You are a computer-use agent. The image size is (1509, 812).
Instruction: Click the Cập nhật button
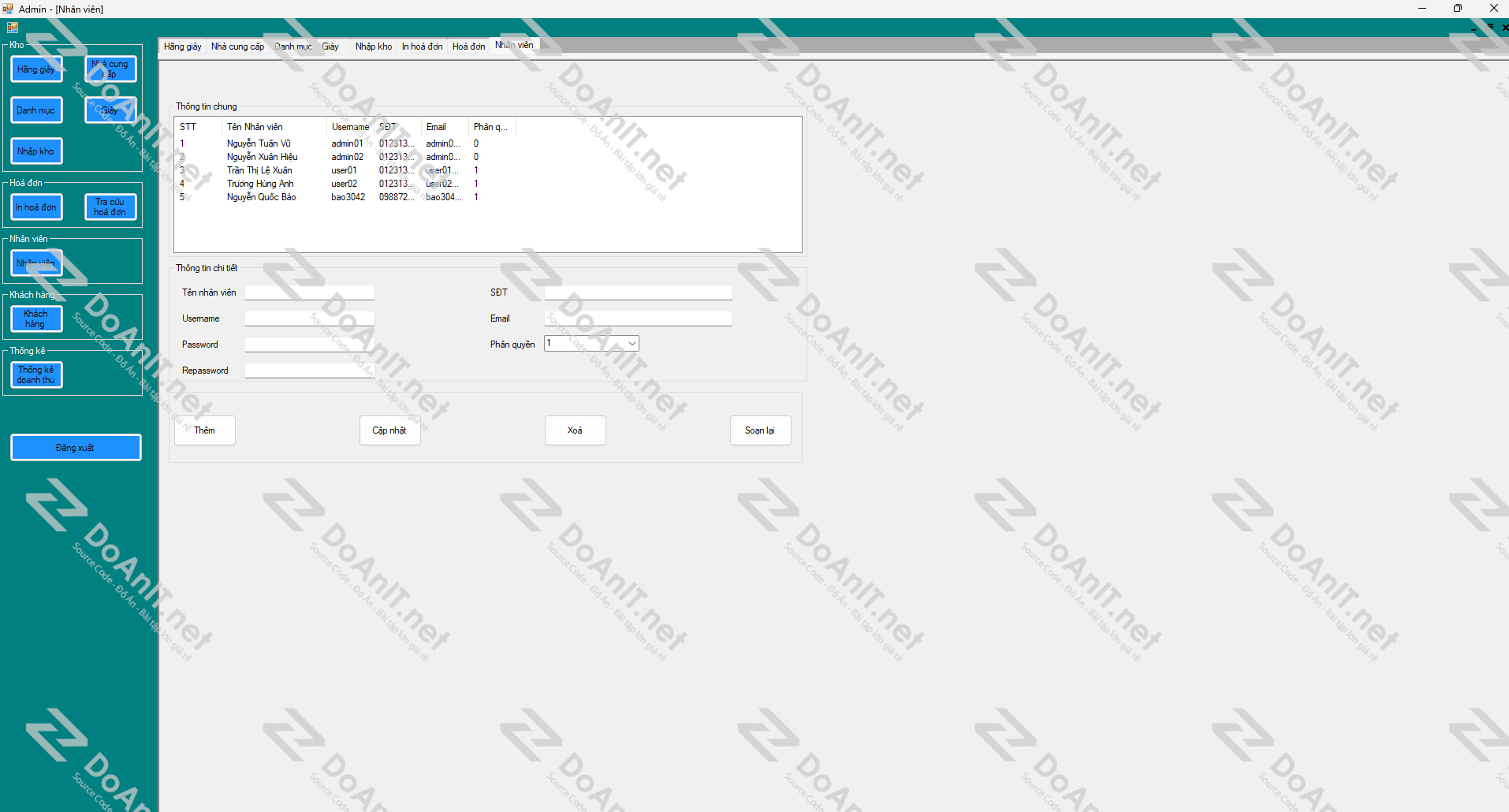point(390,430)
